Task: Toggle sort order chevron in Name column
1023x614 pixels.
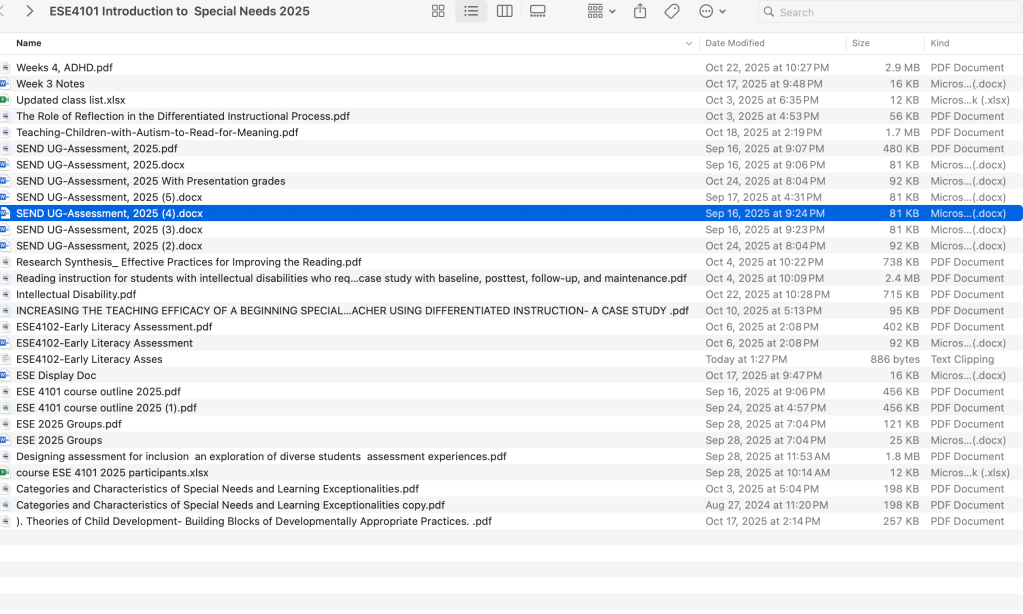Action: click(689, 44)
